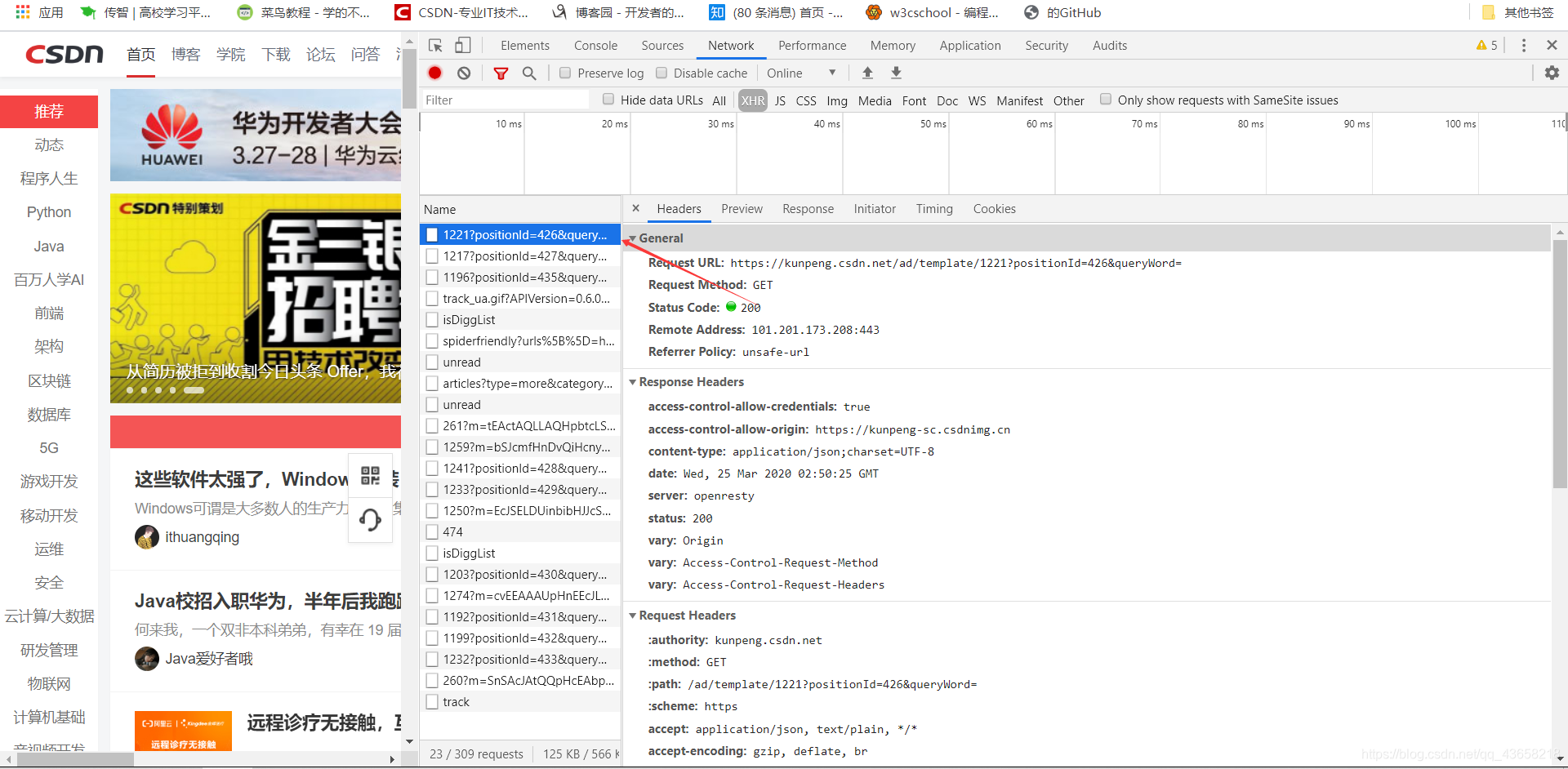Open the Apps grid in the bookmarks bar

click(23, 12)
